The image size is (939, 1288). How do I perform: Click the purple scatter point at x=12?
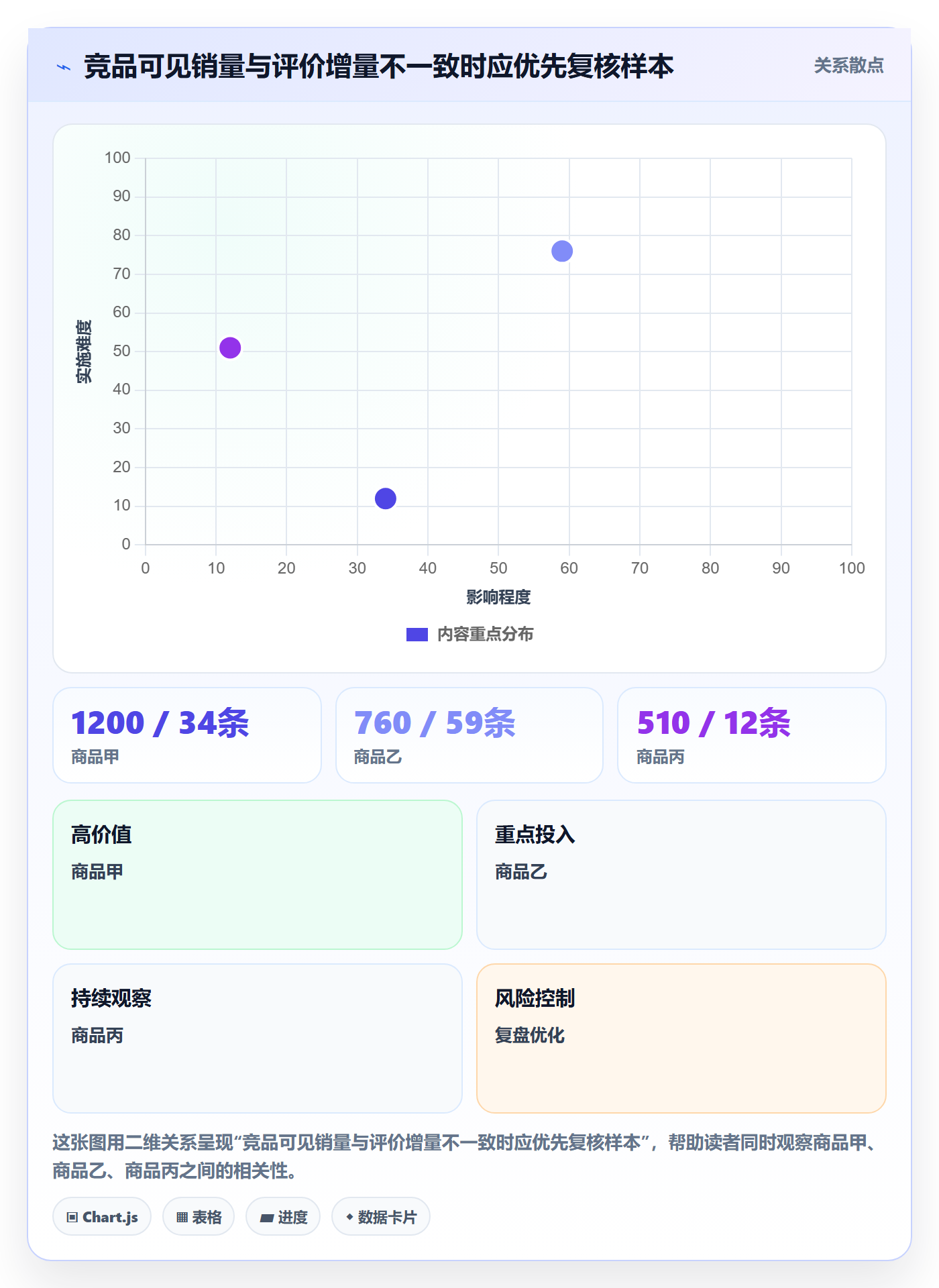[x=230, y=347]
